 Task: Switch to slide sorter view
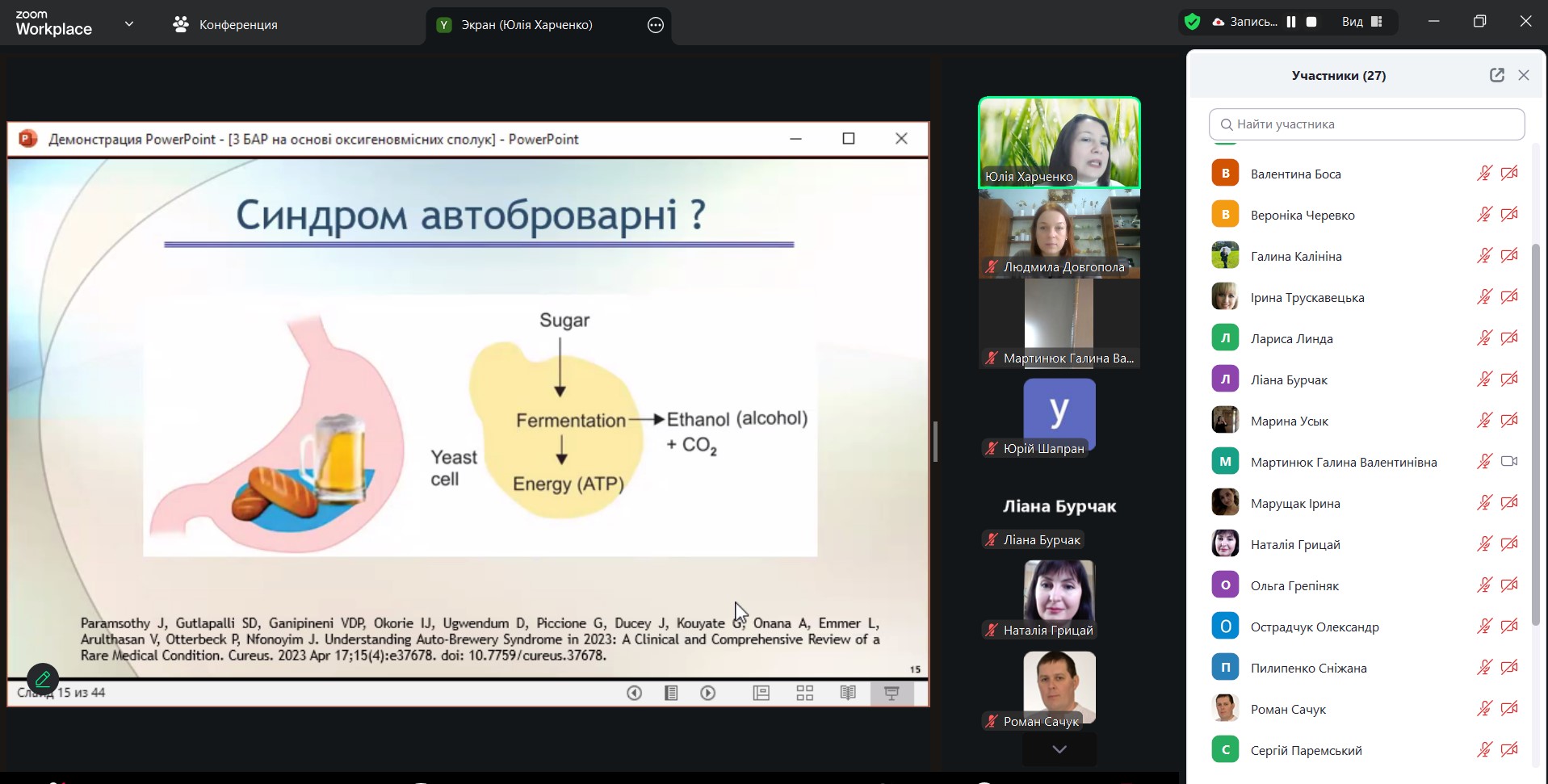804,693
